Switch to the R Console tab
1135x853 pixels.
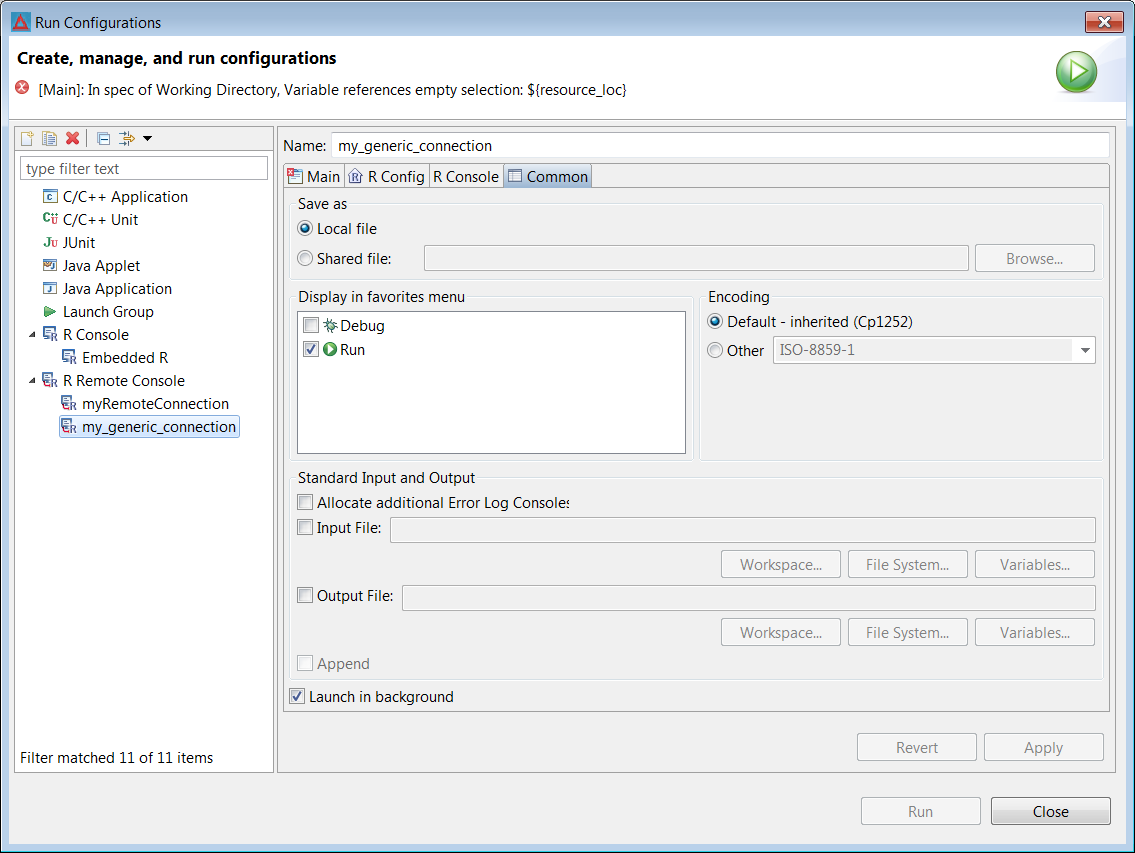click(x=466, y=177)
